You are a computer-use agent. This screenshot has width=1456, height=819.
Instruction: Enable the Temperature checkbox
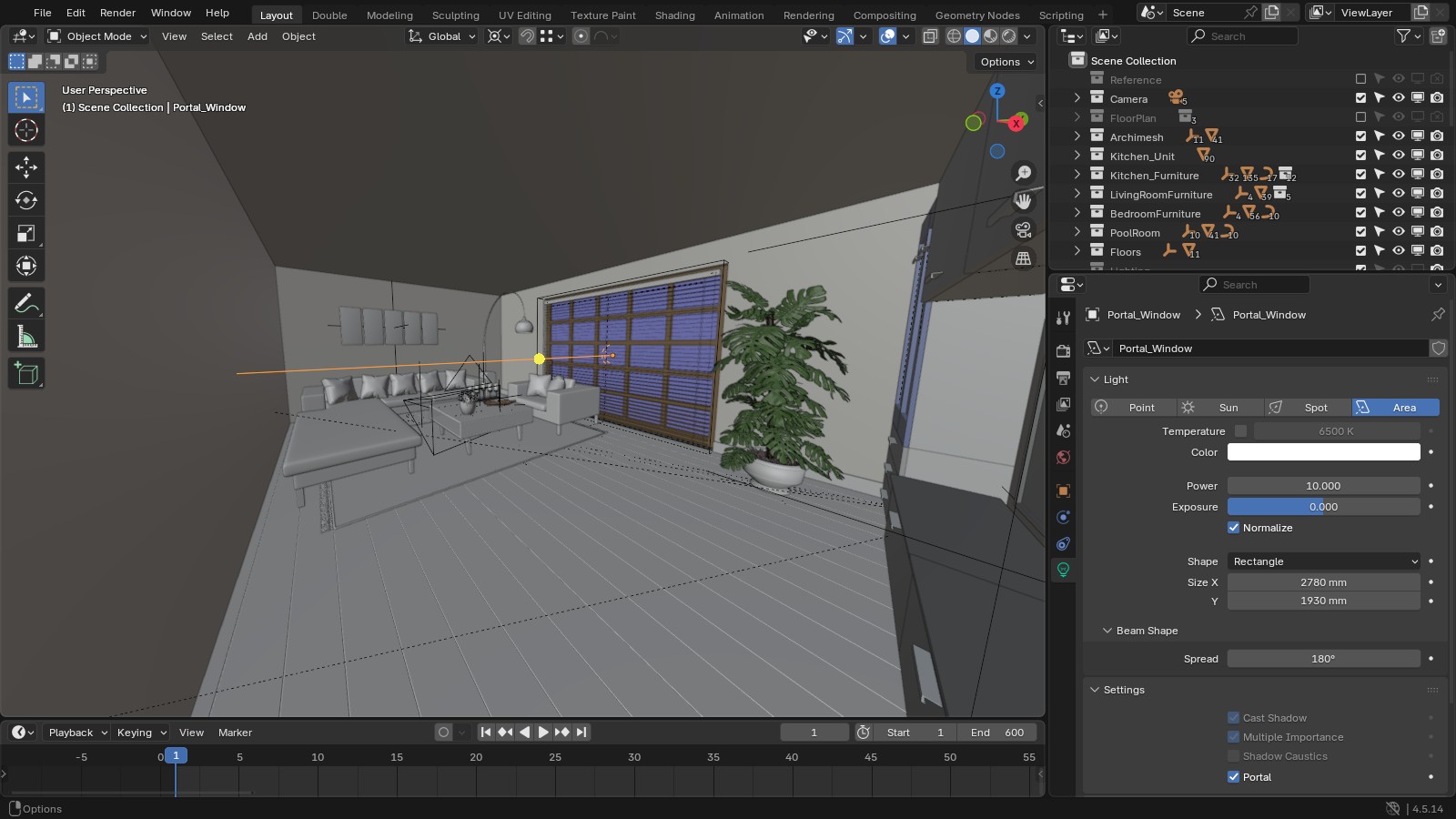[x=1240, y=431]
